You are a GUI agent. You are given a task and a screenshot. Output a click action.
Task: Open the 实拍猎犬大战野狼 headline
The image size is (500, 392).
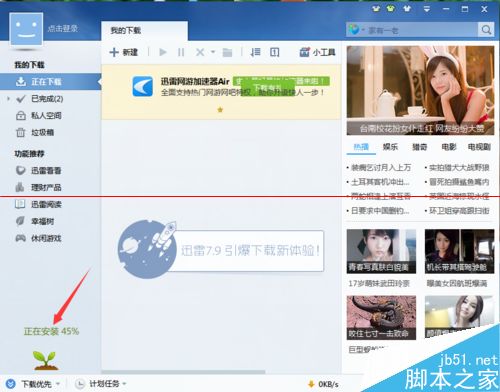coord(459,168)
